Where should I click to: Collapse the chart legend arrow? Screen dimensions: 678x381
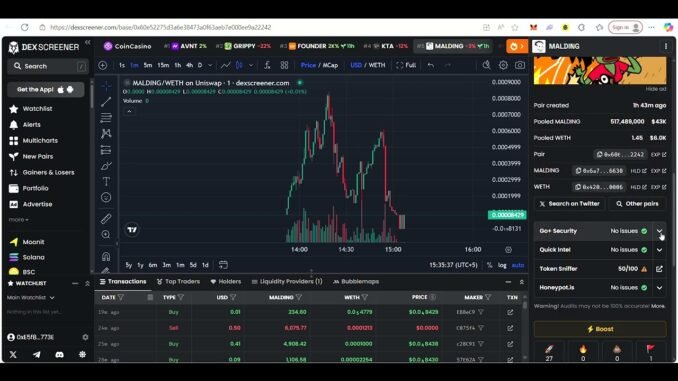(129, 112)
